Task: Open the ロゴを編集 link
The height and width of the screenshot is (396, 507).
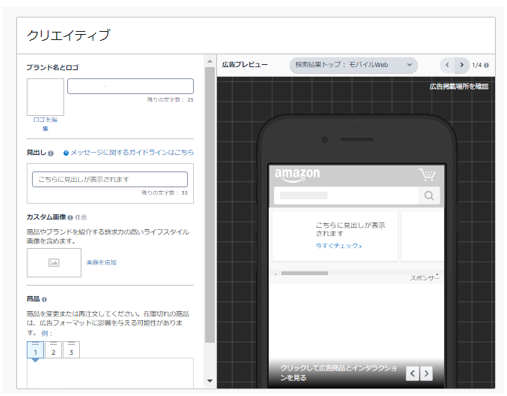Action: [45, 124]
